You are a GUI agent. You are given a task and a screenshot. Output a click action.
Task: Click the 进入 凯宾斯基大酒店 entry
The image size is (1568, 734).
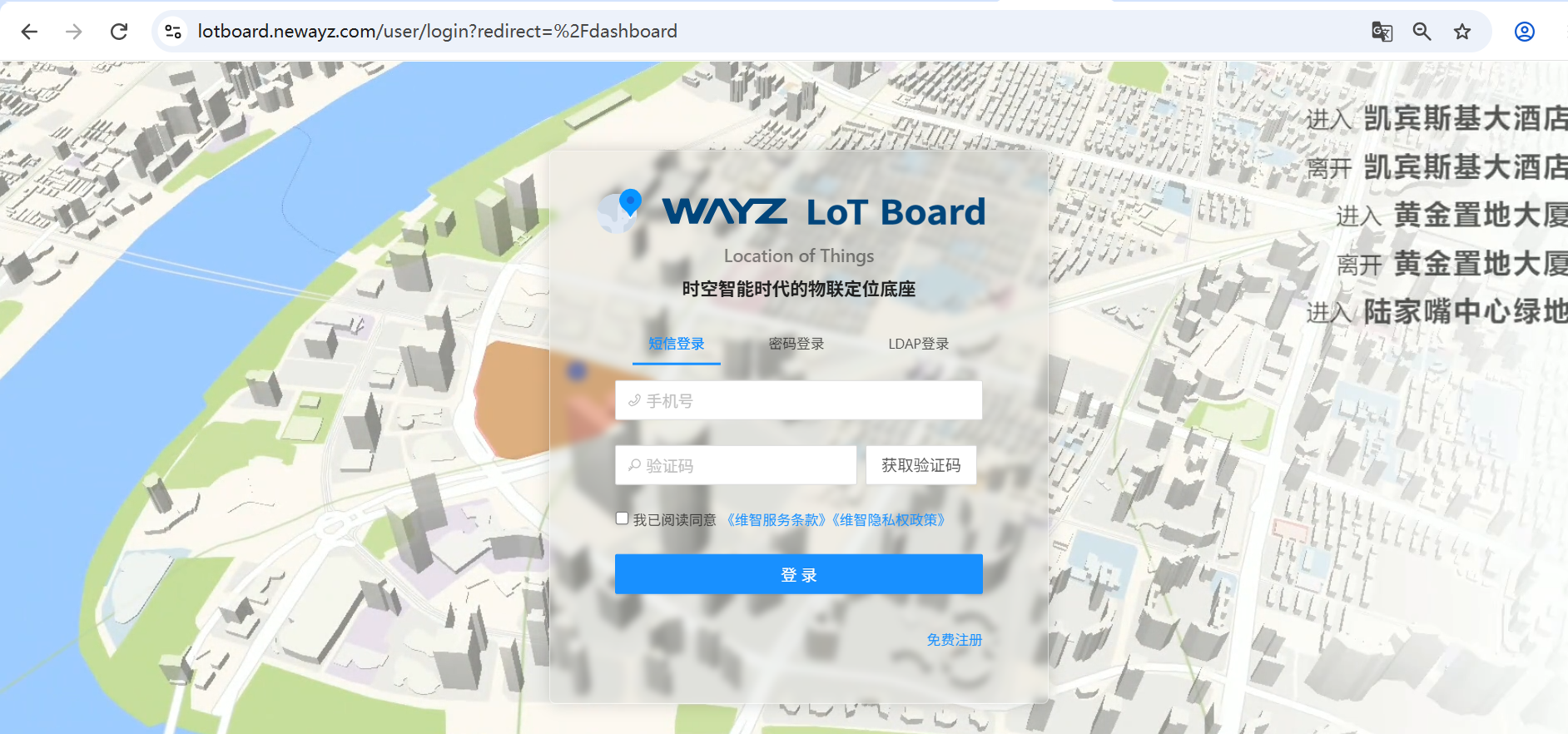[x=1437, y=118]
